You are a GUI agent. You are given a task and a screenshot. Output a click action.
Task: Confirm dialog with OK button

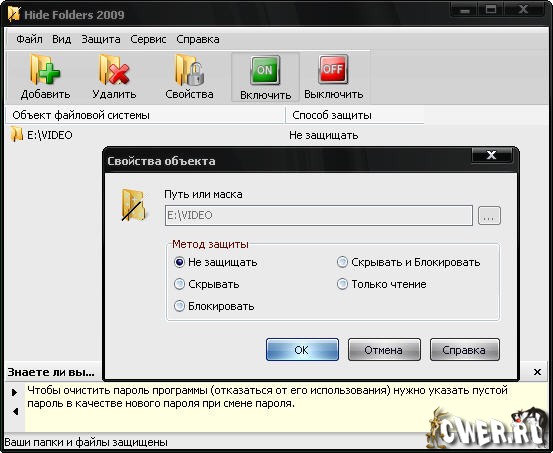[x=302, y=350]
